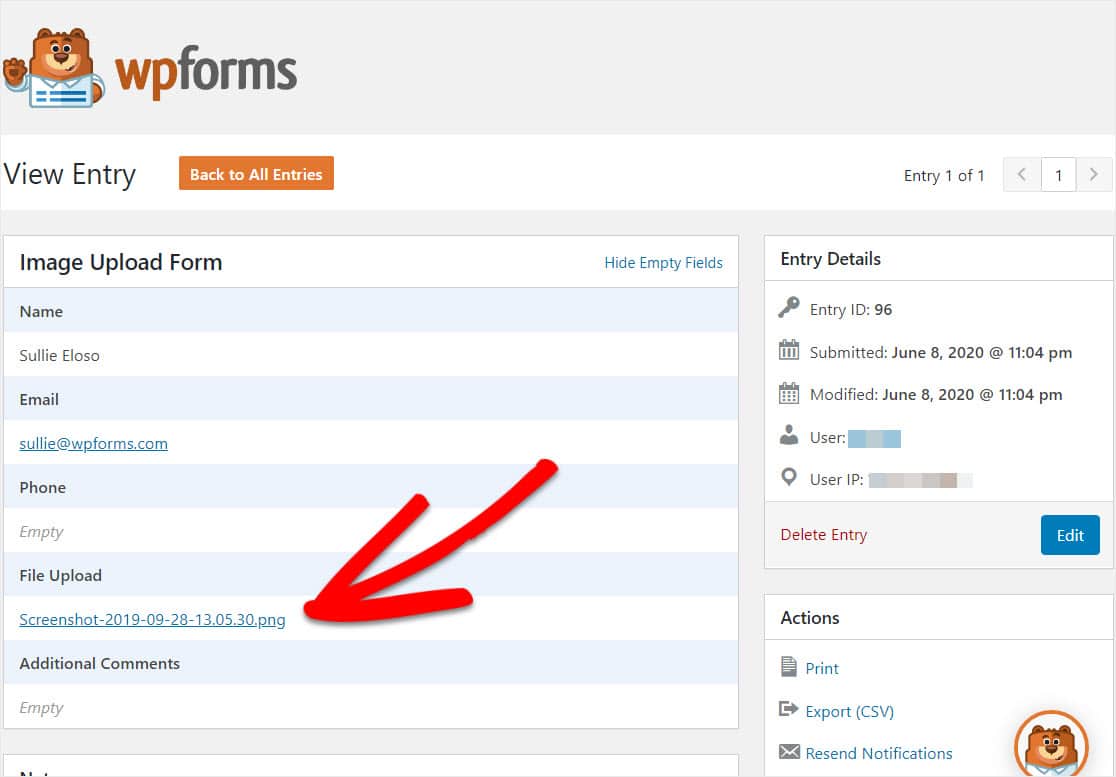
Task: Click the View Entry page heading
Action: coord(70,175)
